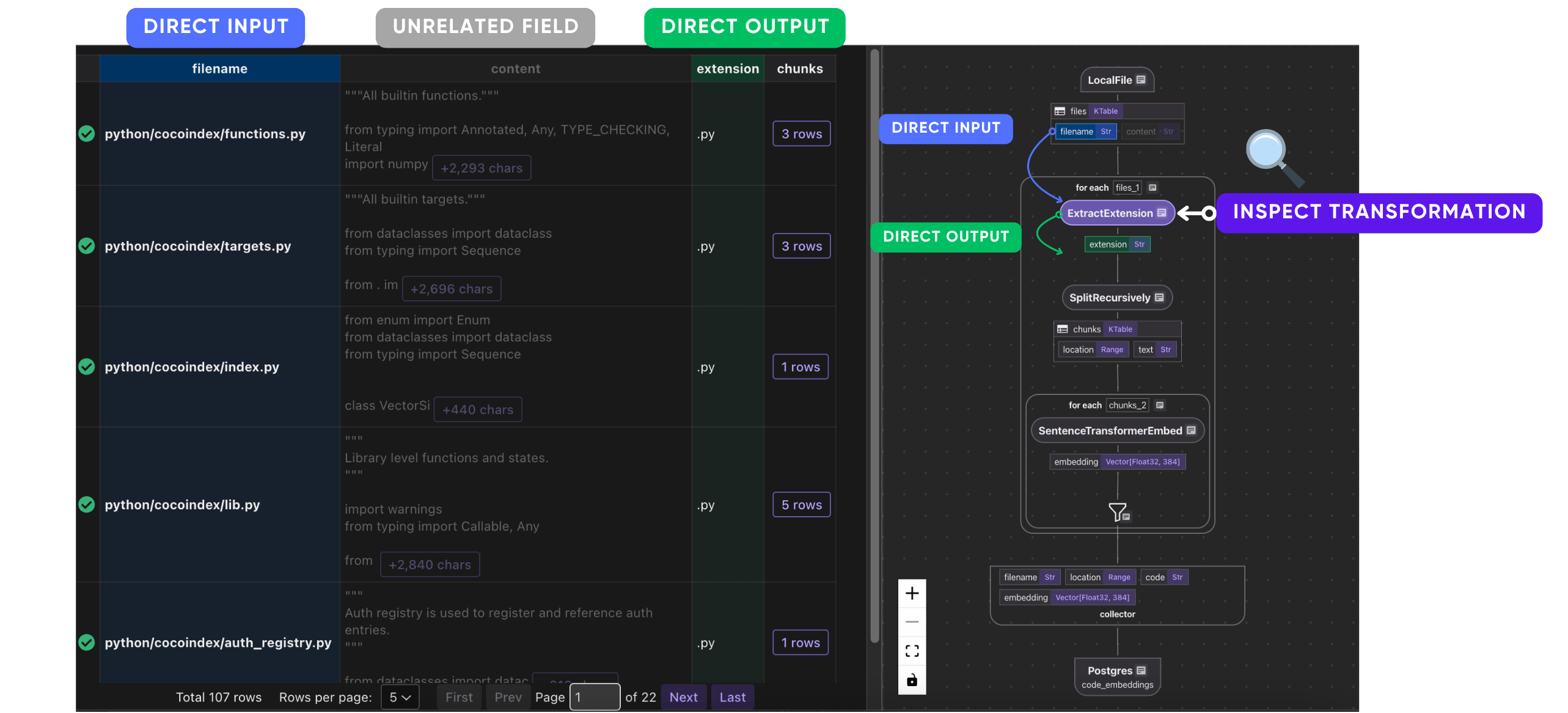Image resolution: width=1568 pixels, height=713 pixels.
Task: Click the filename Str field under files
Action: coord(1086,131)
